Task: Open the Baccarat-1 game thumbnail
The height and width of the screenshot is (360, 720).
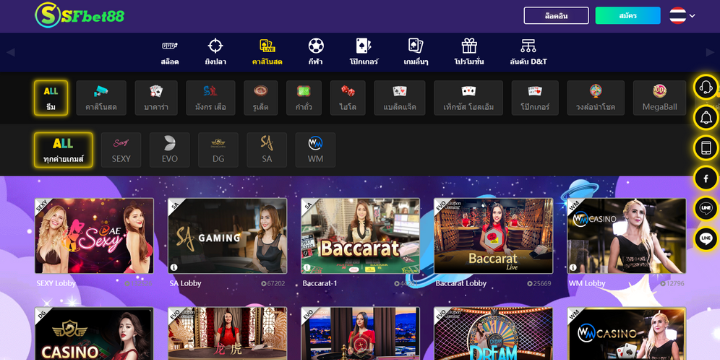Action: 360,236
